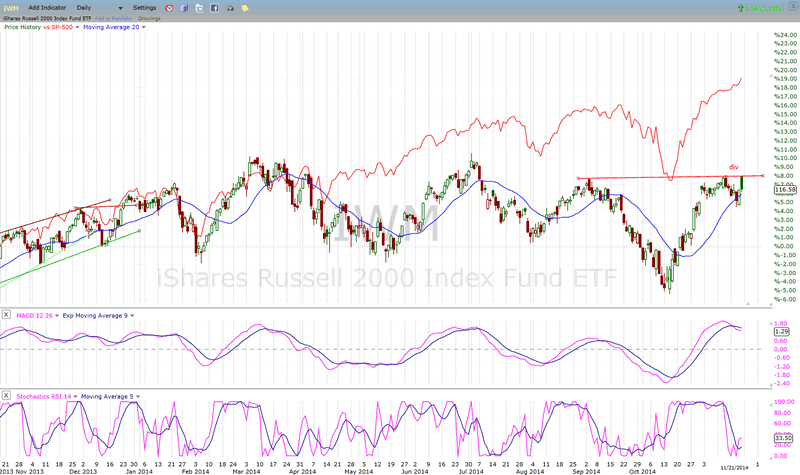
Task: Click the 33.50 stochastics value label
Action: [783, 438]
